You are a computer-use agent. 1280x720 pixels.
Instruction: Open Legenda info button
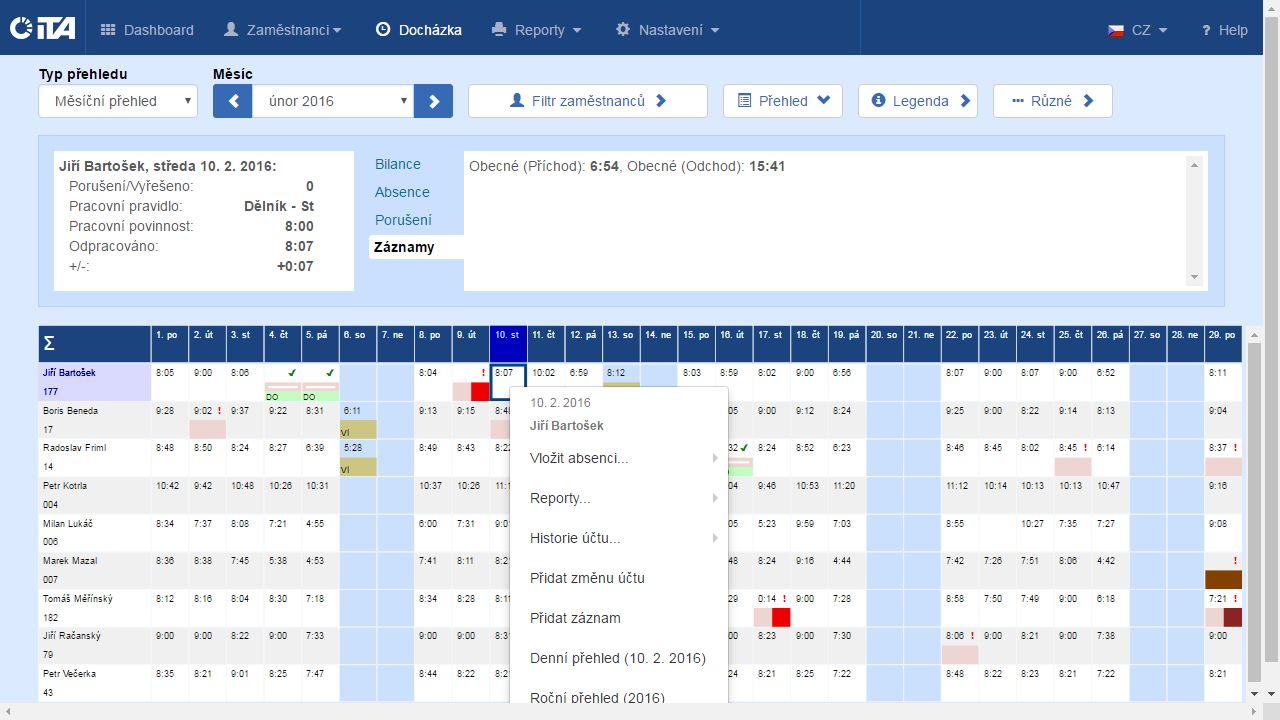917,101
